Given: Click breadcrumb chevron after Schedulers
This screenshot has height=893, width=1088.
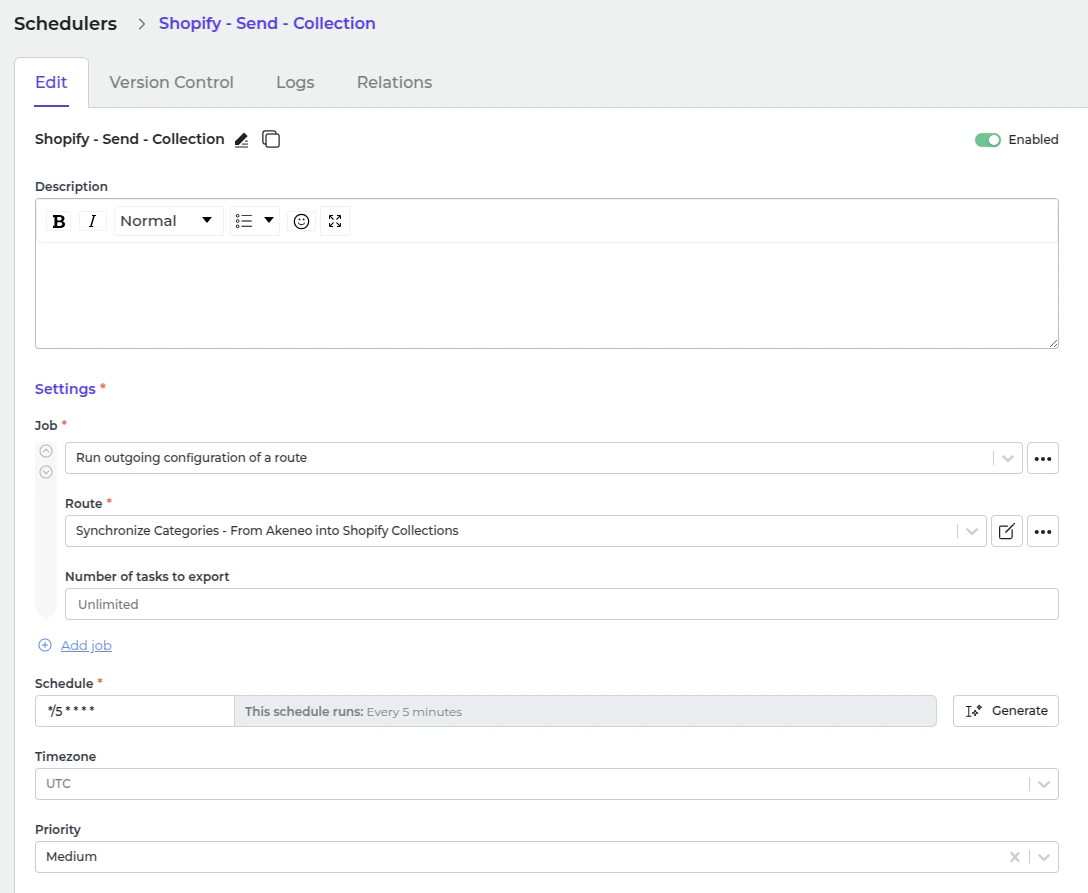Looking at the screenshot, I should point(142,24).
